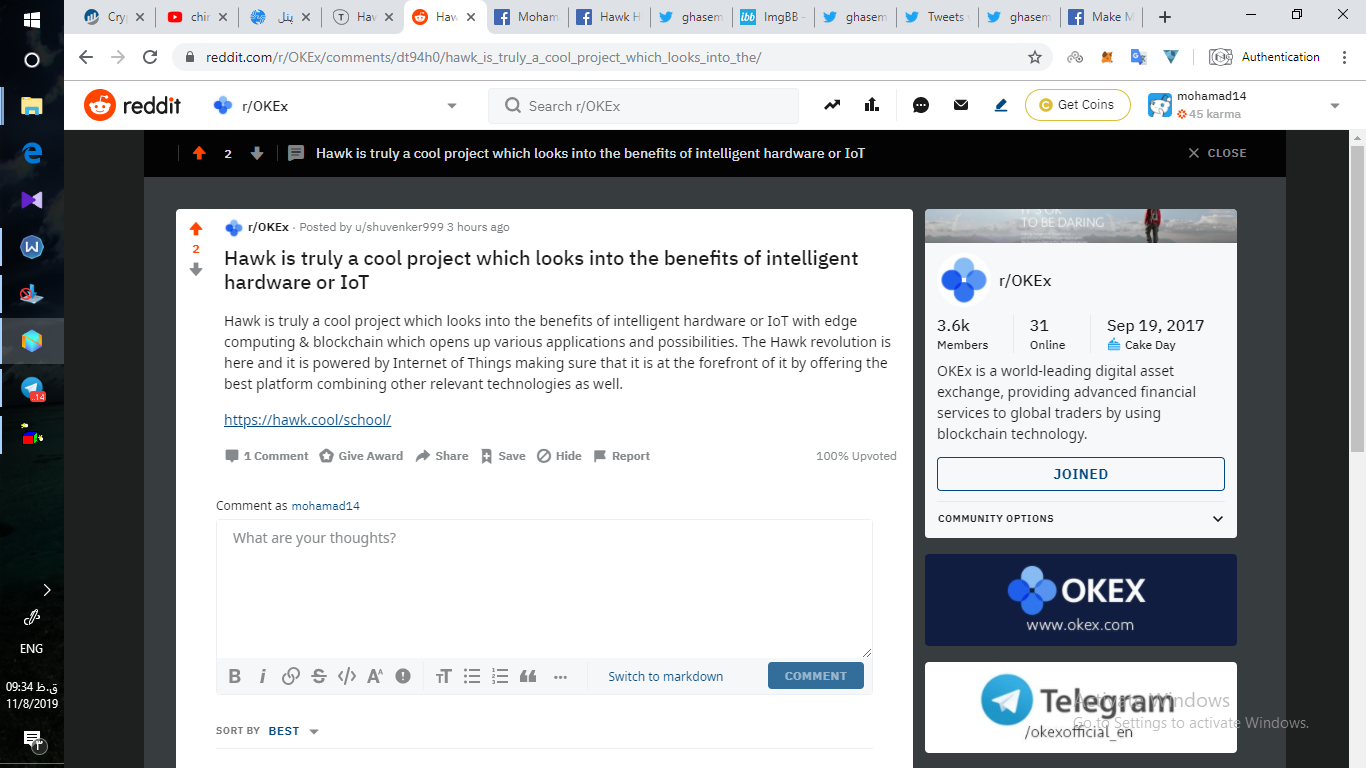Bookmark this page with the star icon
The image size is (1366, 768).
[x=1035, y=57]
